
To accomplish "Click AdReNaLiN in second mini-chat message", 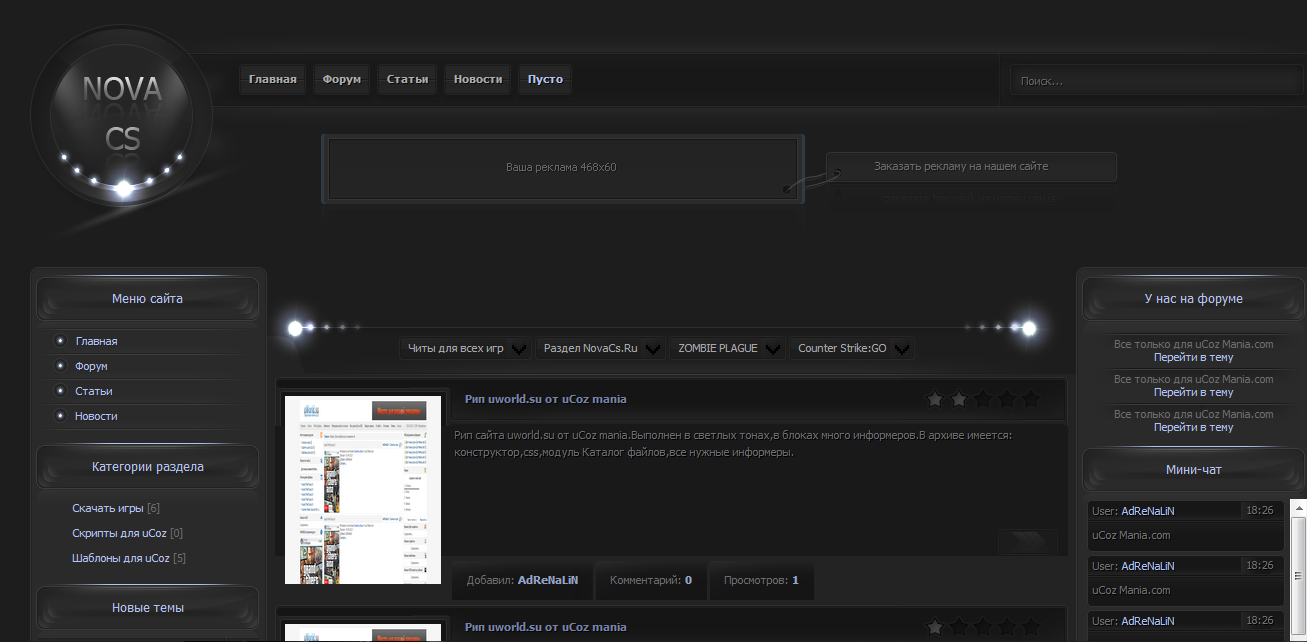I will pos(1148,565).
